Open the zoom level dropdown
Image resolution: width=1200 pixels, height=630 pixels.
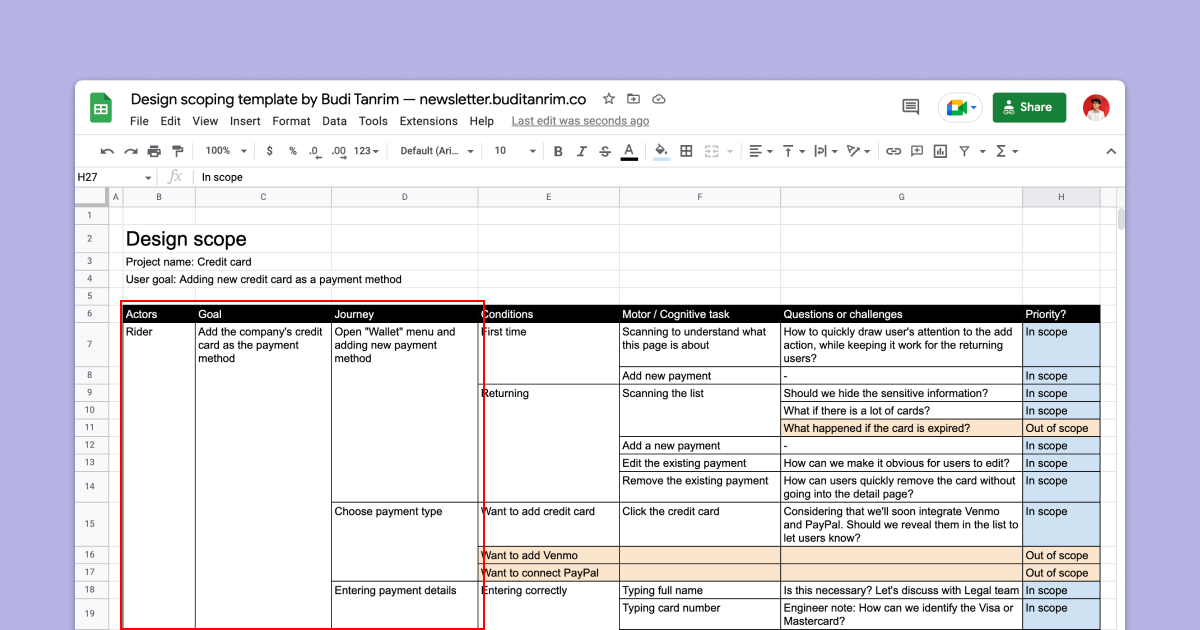point(224,150)
